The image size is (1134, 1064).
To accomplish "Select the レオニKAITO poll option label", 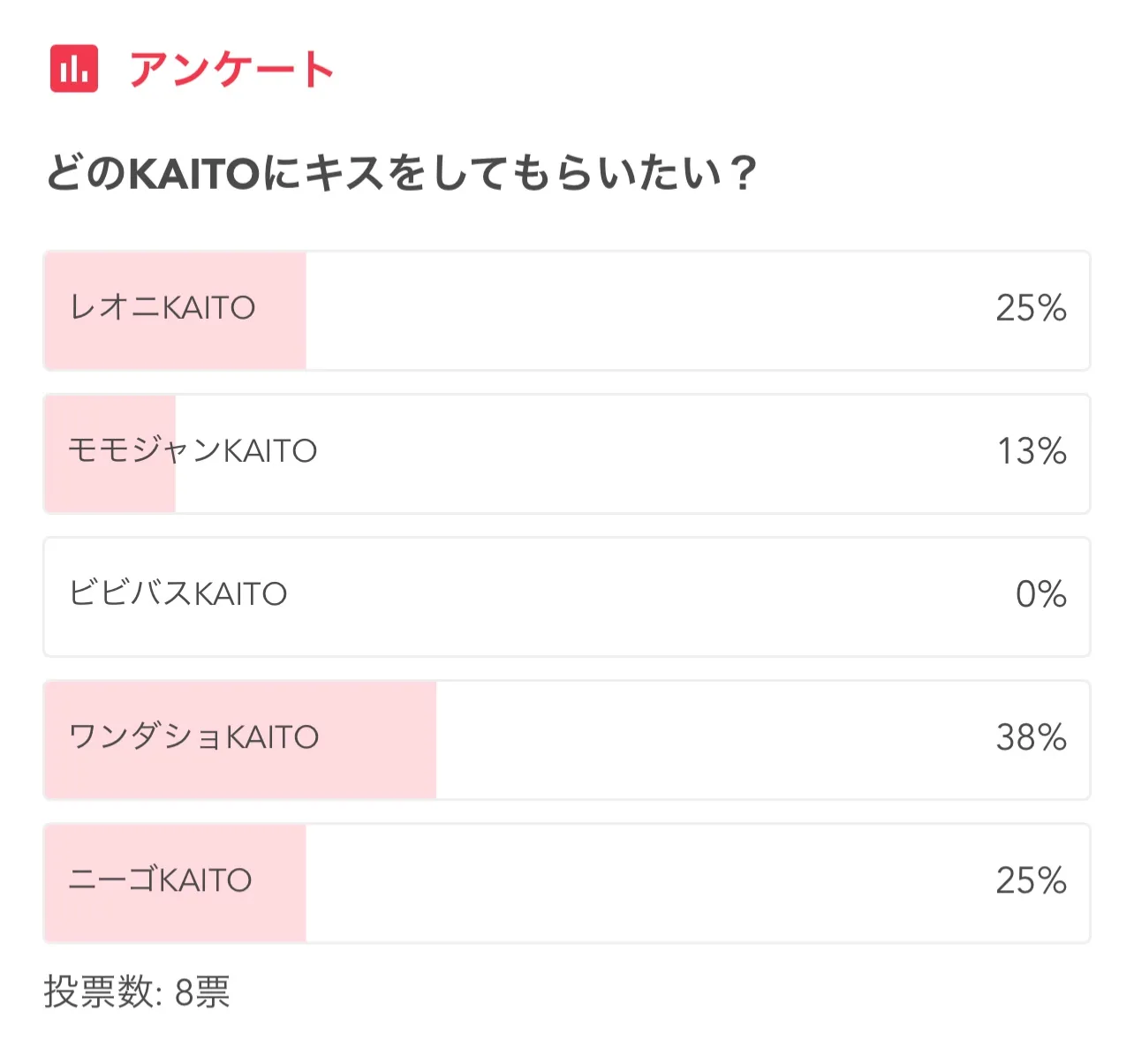I will (163, 308).
